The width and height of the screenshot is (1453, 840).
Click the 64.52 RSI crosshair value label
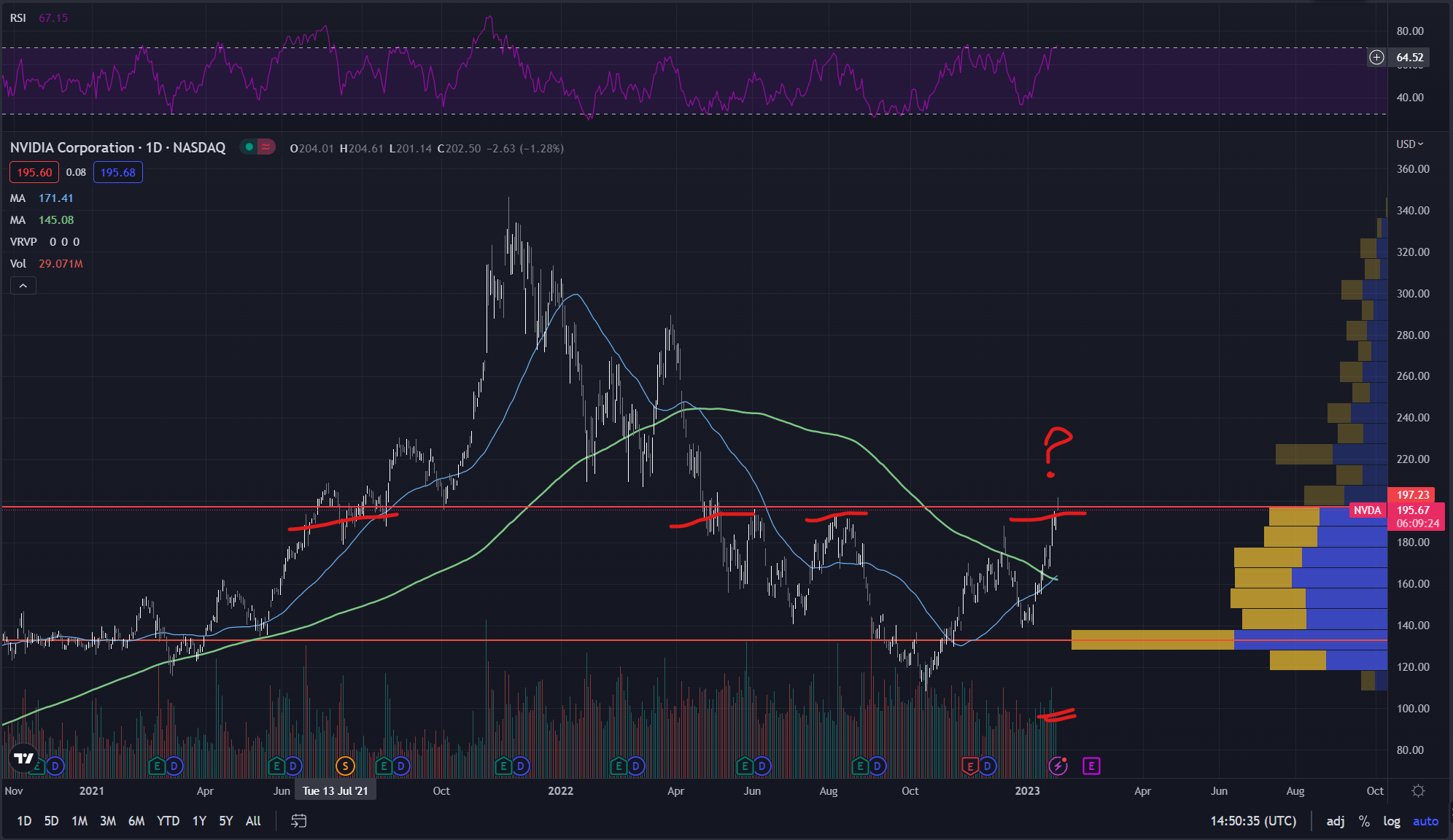click(x=1409, y=58)
